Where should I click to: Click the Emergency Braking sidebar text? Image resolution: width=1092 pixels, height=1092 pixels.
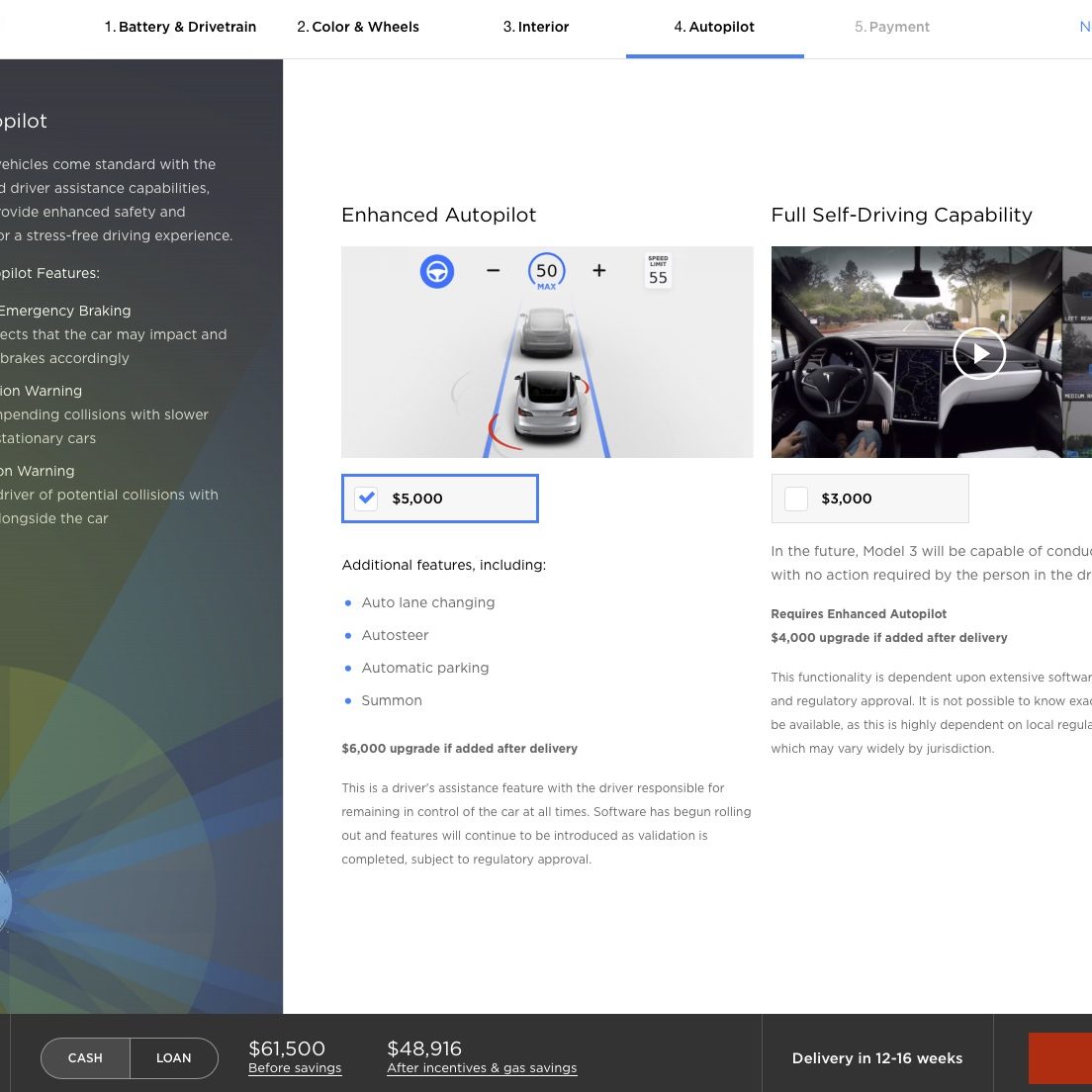point(64,311)
